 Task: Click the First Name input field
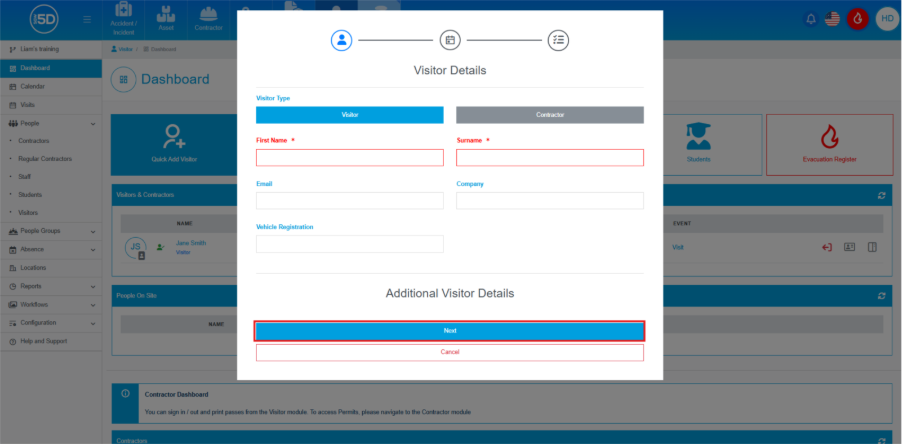tap(349, 158)
